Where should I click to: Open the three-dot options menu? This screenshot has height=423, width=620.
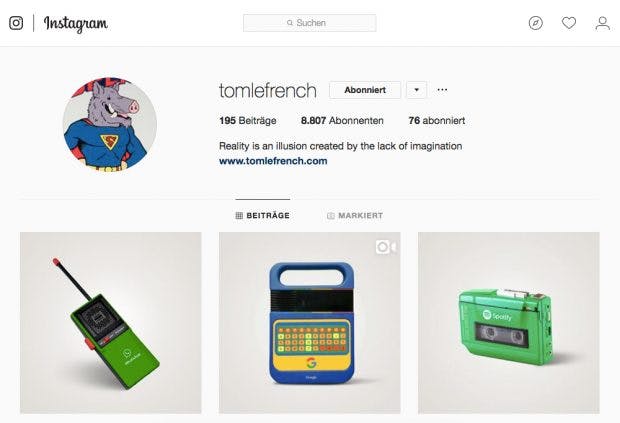(442, 90)
